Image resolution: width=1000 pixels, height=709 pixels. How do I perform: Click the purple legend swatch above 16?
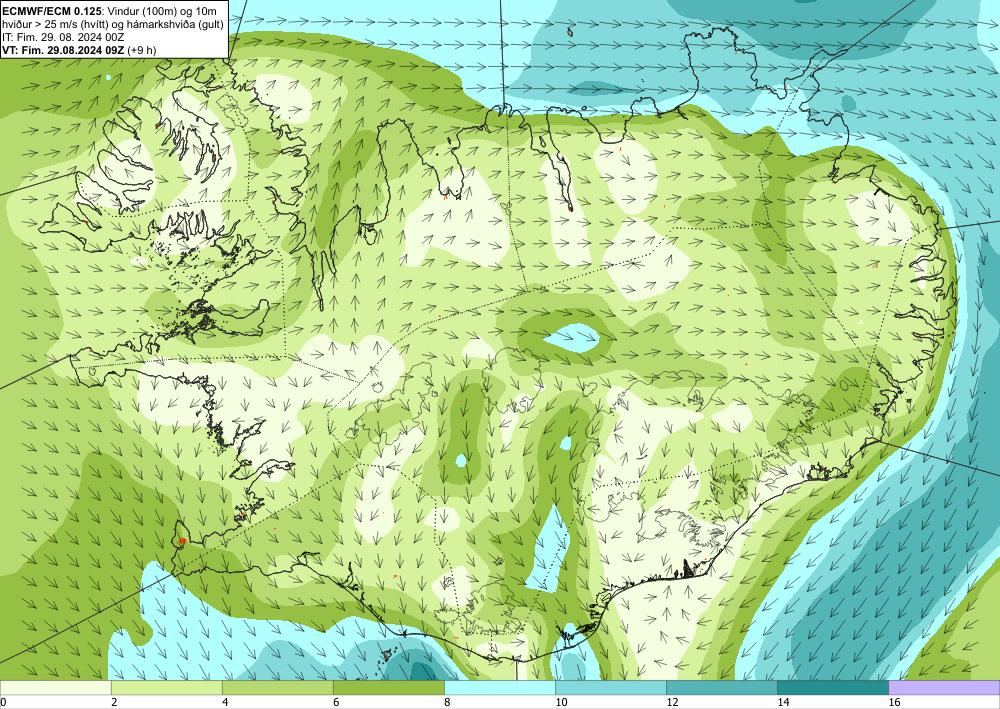944,688
